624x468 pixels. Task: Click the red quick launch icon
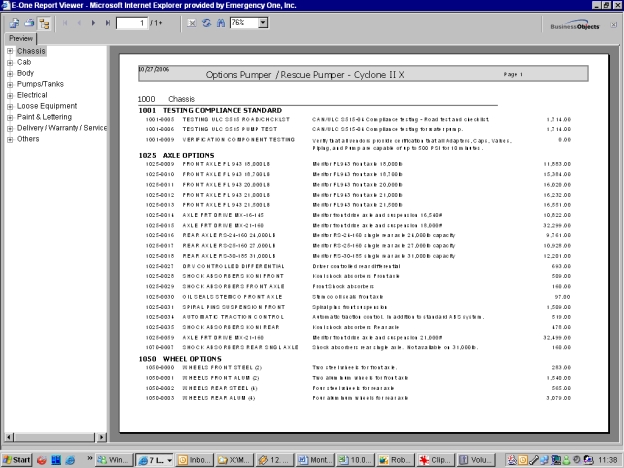41,460
